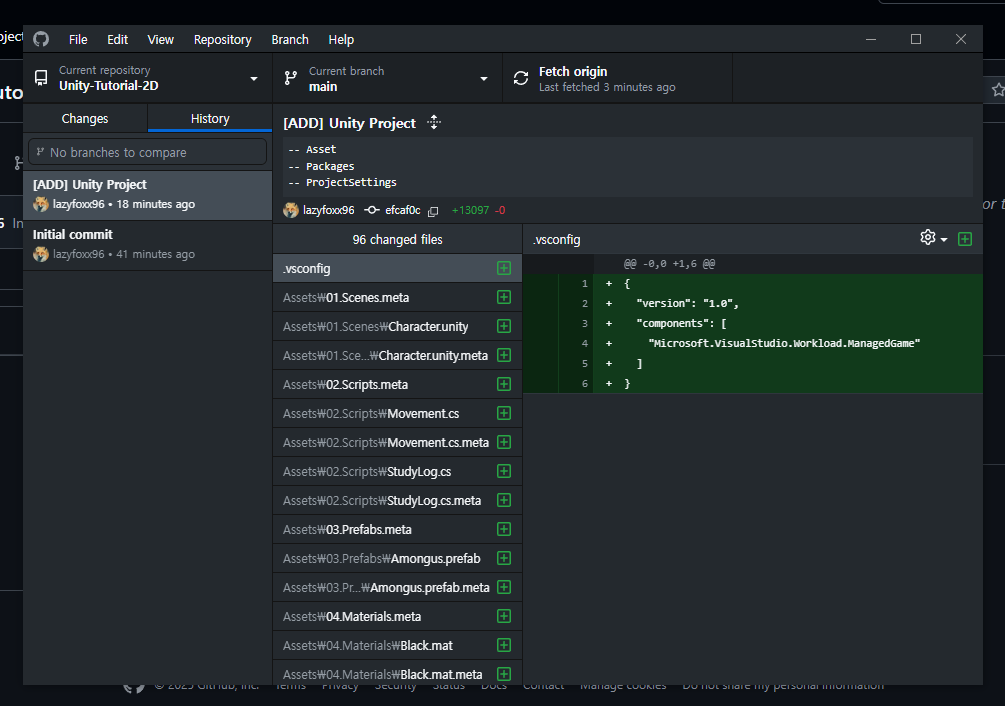Screen dimensions: 1005x706
Task: Select Movement.cs file
Action: click(397, 413)
